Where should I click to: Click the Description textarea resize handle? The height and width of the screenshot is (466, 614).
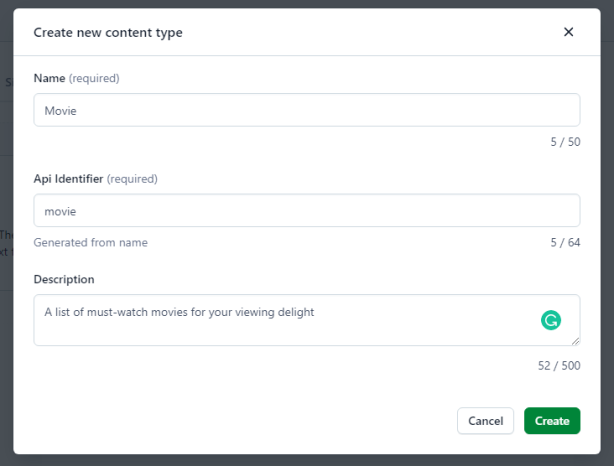(575, 341)
